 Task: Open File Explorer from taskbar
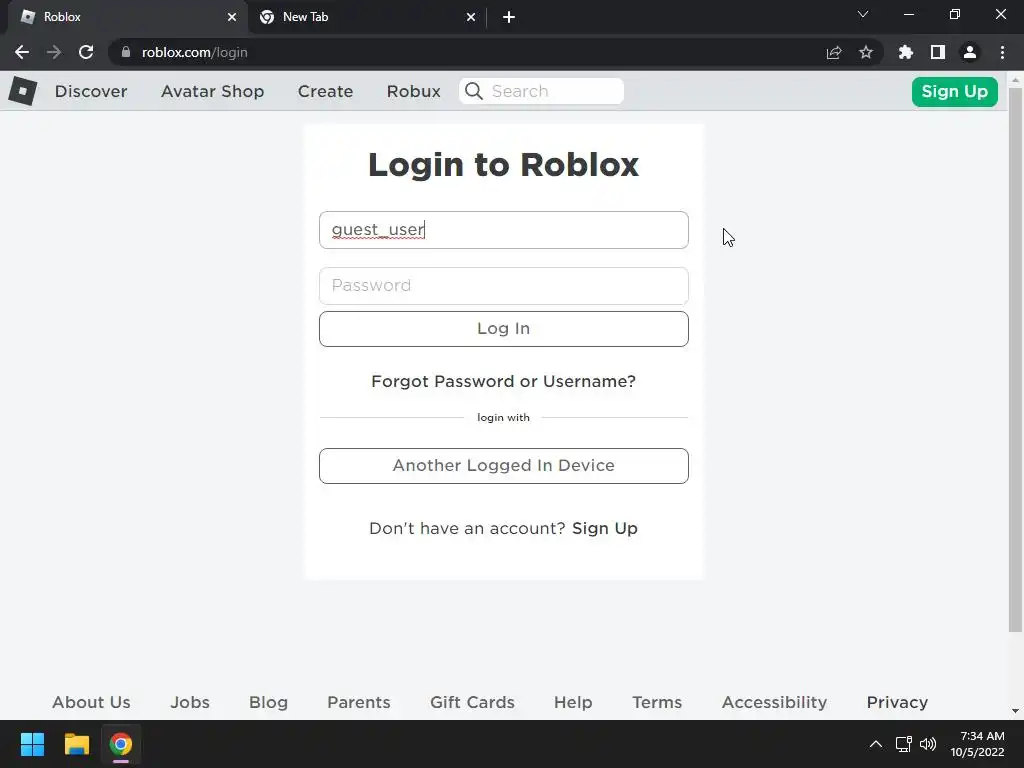click(x=76, y=744)
